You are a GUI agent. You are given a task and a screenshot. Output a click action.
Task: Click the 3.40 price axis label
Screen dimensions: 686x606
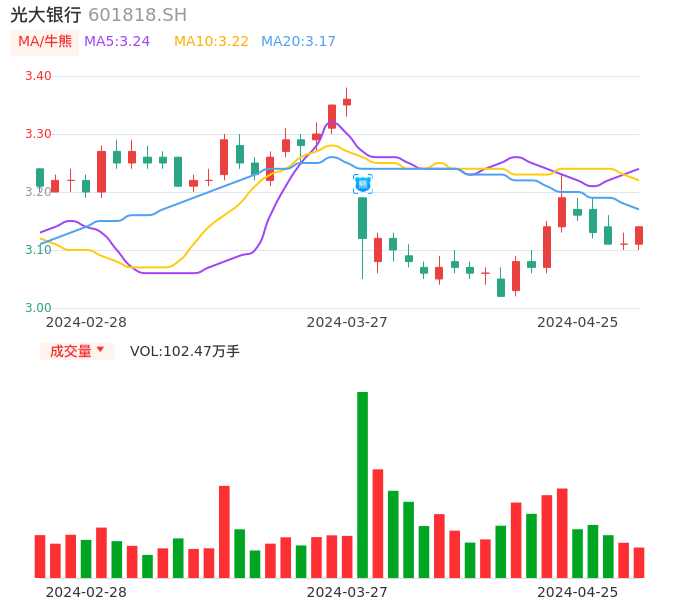point(38,76)
